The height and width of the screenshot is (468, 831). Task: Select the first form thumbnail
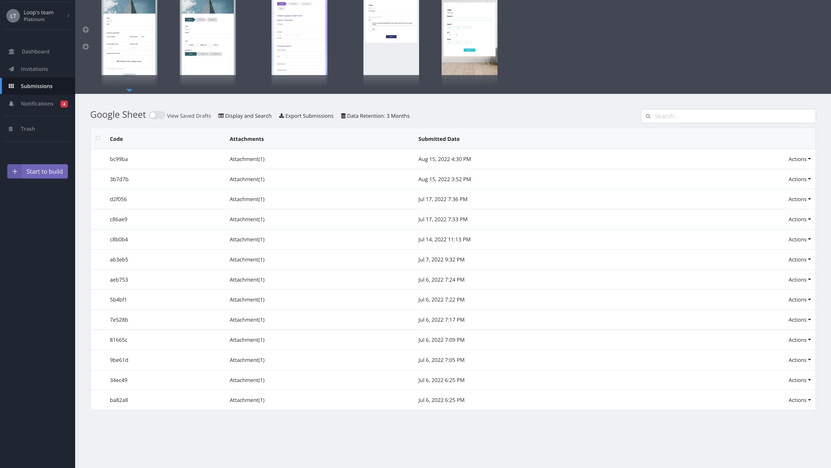click(129, 37)
